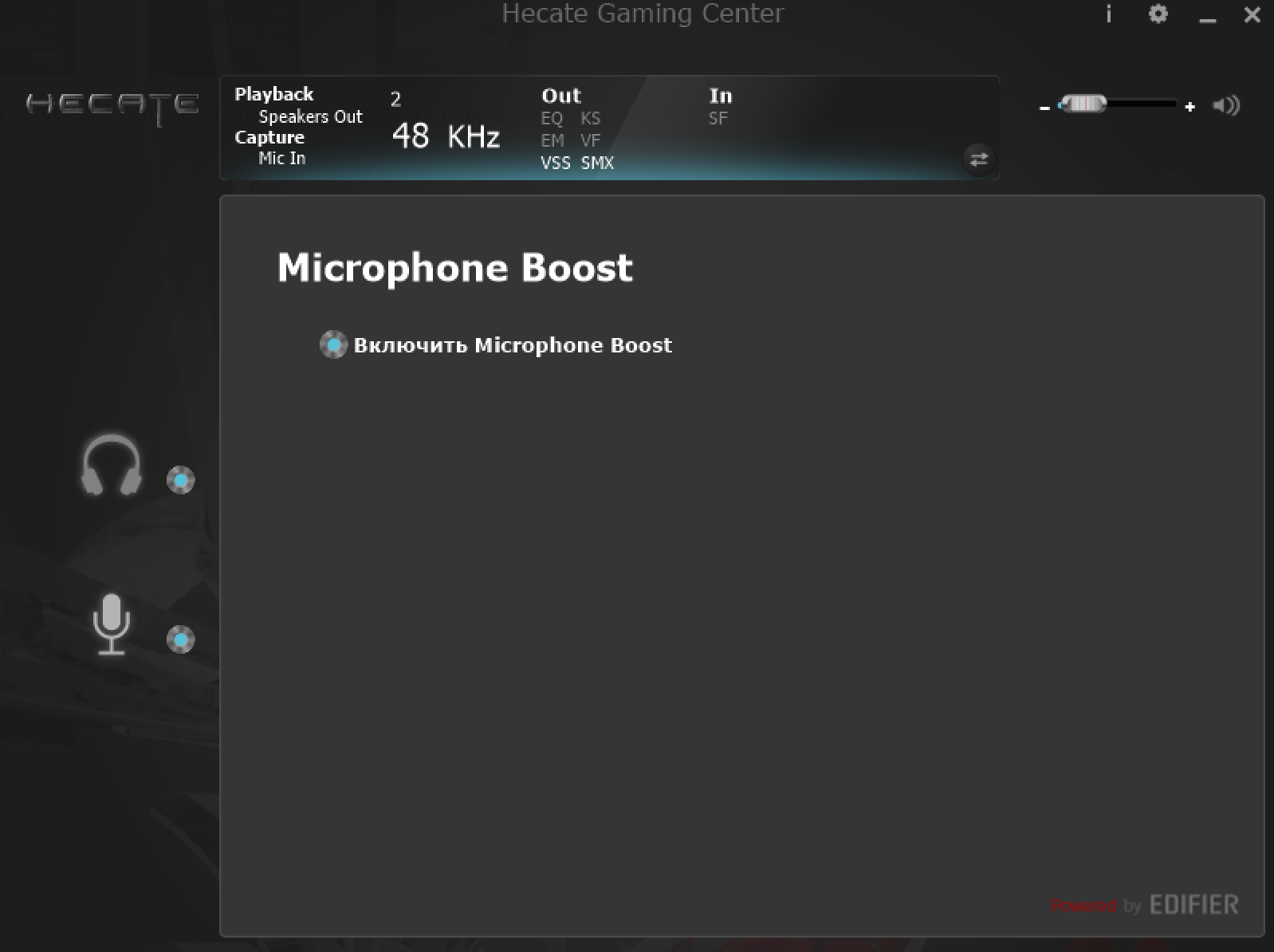Click the Playback heading
The width and height of the screenshot is (1274, 952).
274,94
